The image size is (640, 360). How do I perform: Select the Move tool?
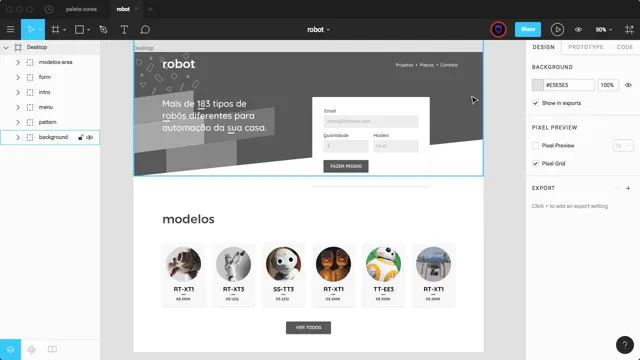pyautogui.click(x=31, y=29)
